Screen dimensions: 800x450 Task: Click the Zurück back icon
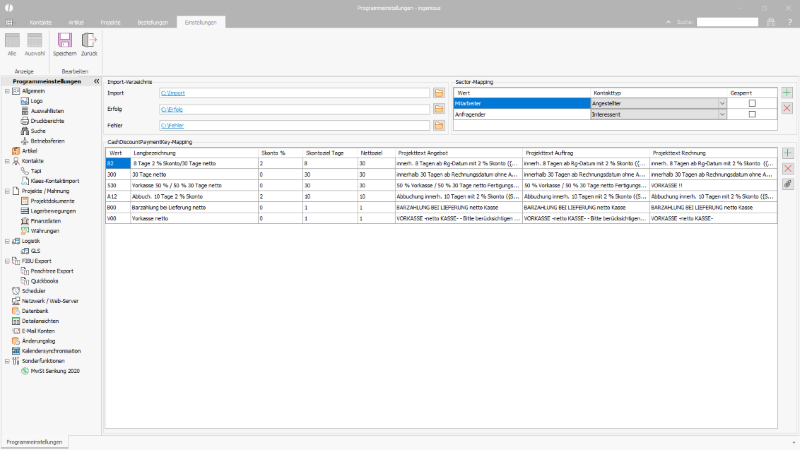(x=89, y=40)
